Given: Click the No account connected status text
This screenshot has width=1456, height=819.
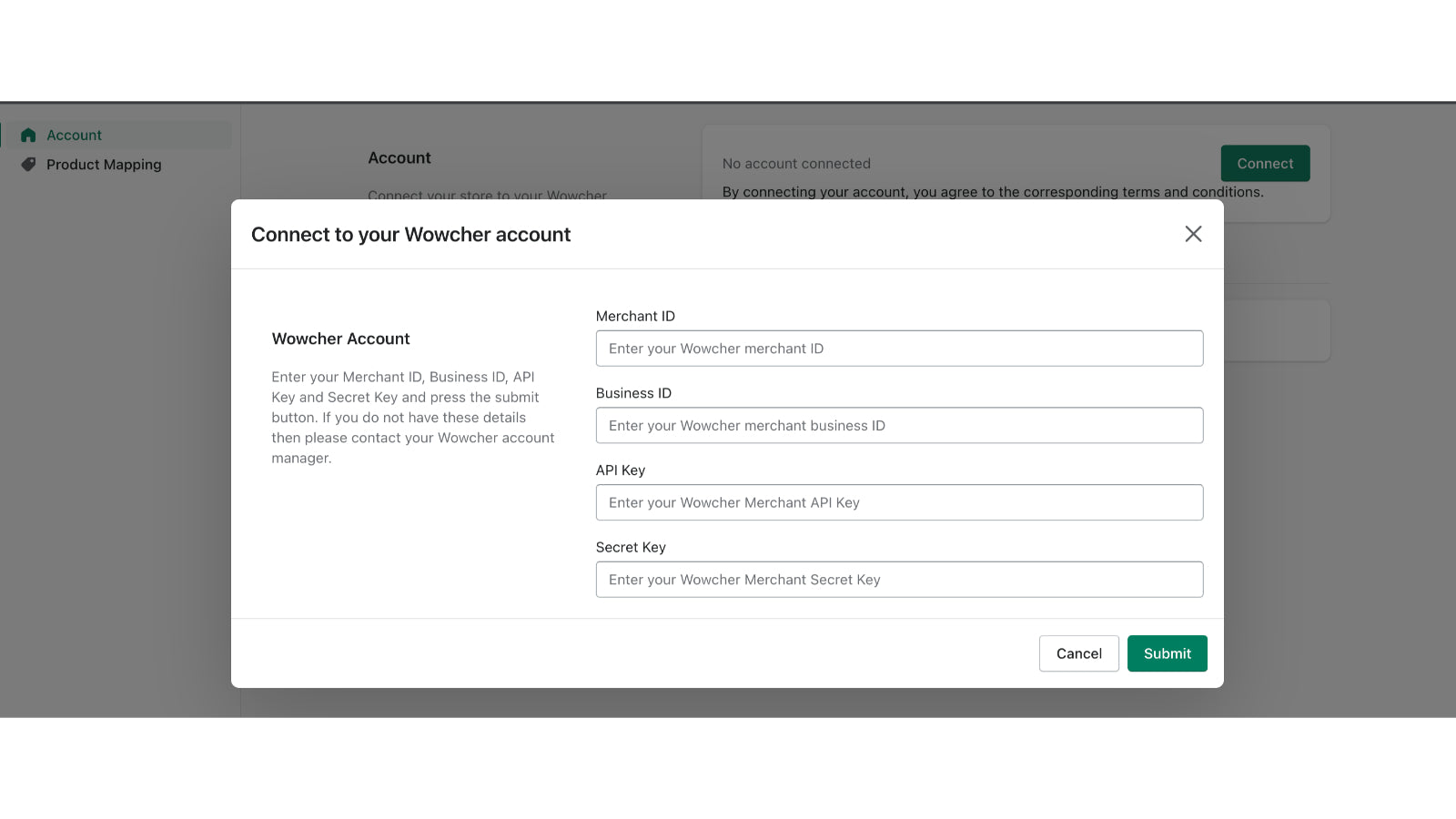Looking at the screenshot, I should point(796,164).
